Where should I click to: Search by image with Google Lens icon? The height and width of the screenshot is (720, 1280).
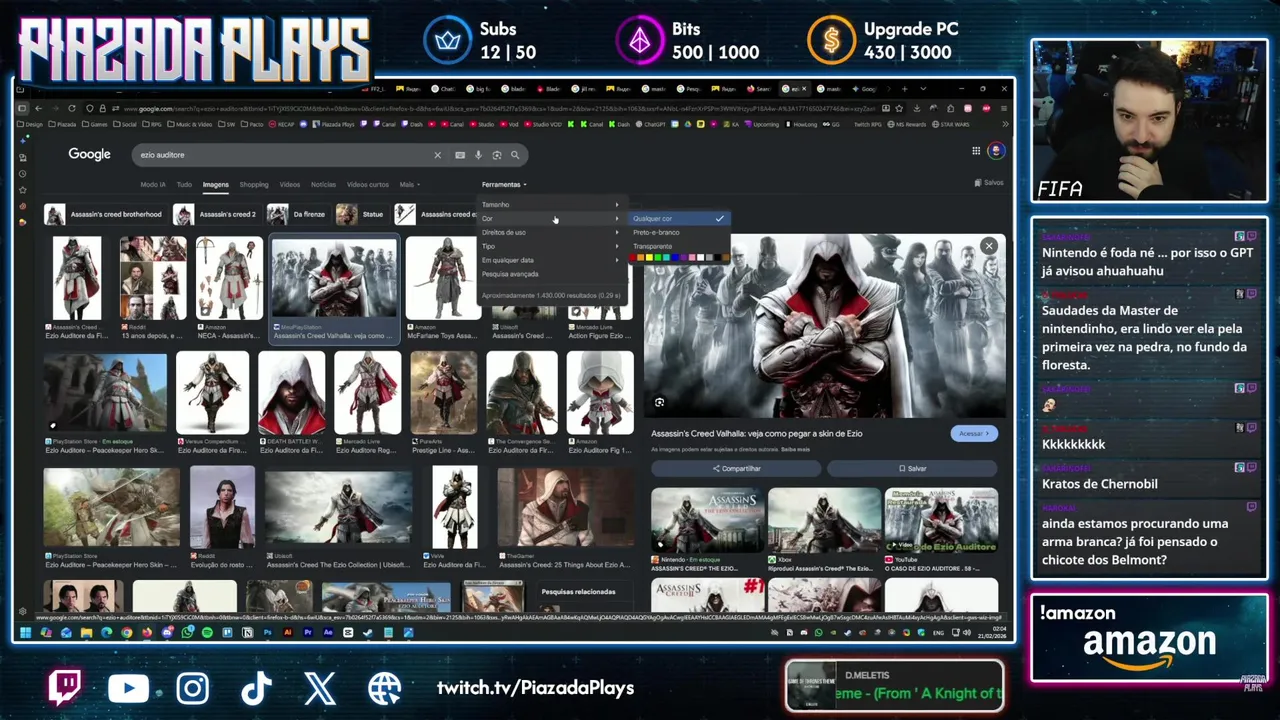point(496,155)
